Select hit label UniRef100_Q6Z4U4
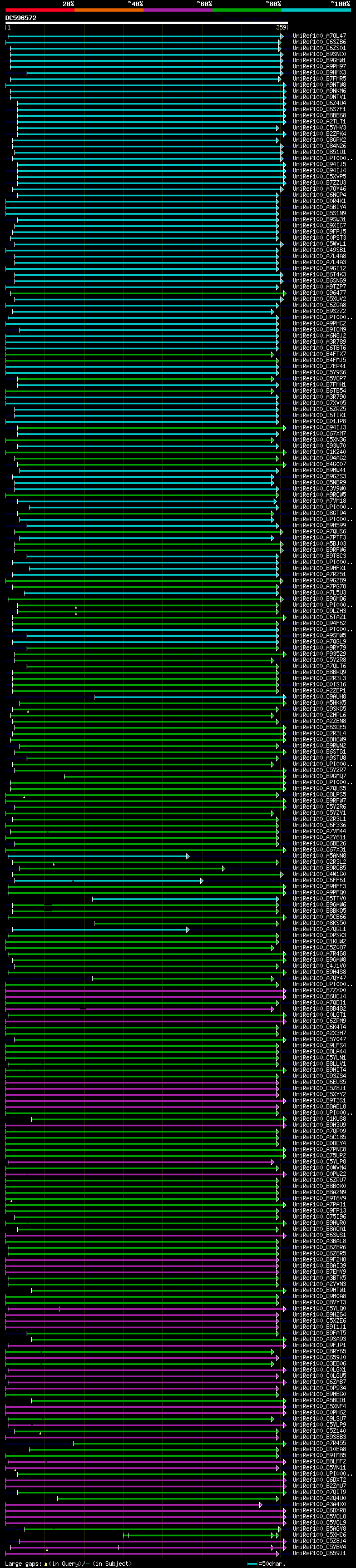Screen dimensions: 356x1568 pos(319,103)
